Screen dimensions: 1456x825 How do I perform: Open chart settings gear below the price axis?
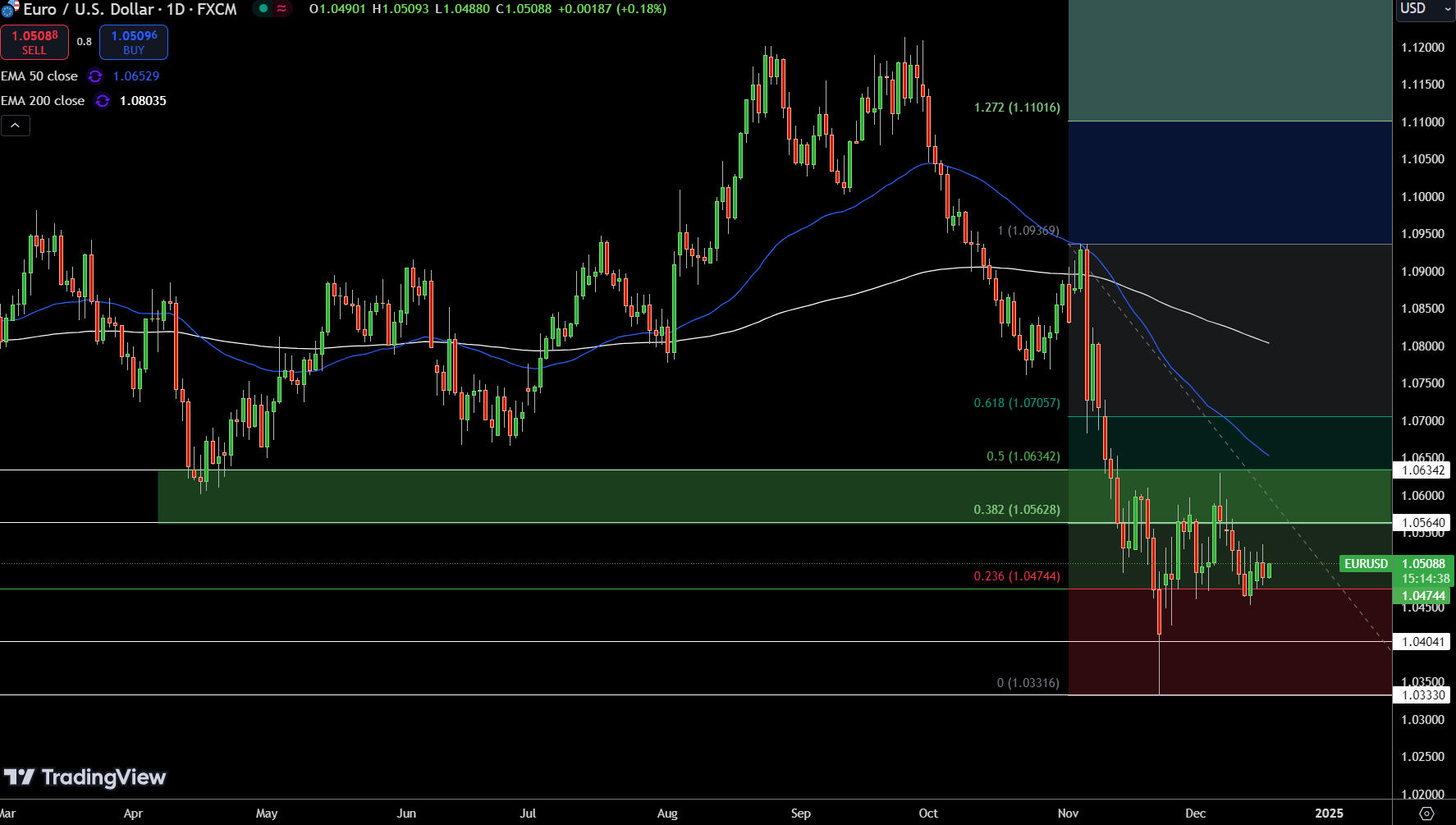(1426, 814)
